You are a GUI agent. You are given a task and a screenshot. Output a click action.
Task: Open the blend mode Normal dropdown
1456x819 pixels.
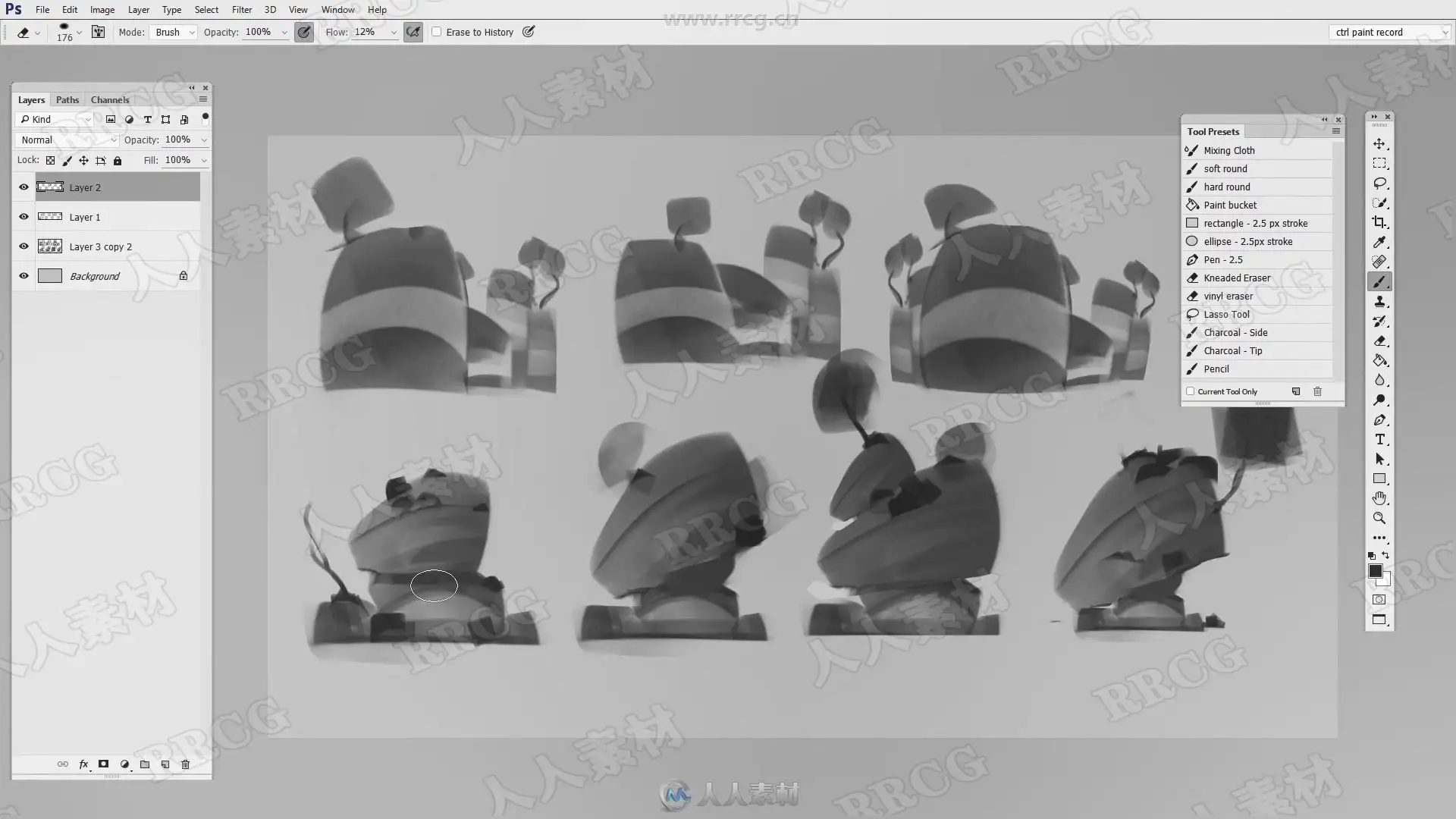[68, 140]
